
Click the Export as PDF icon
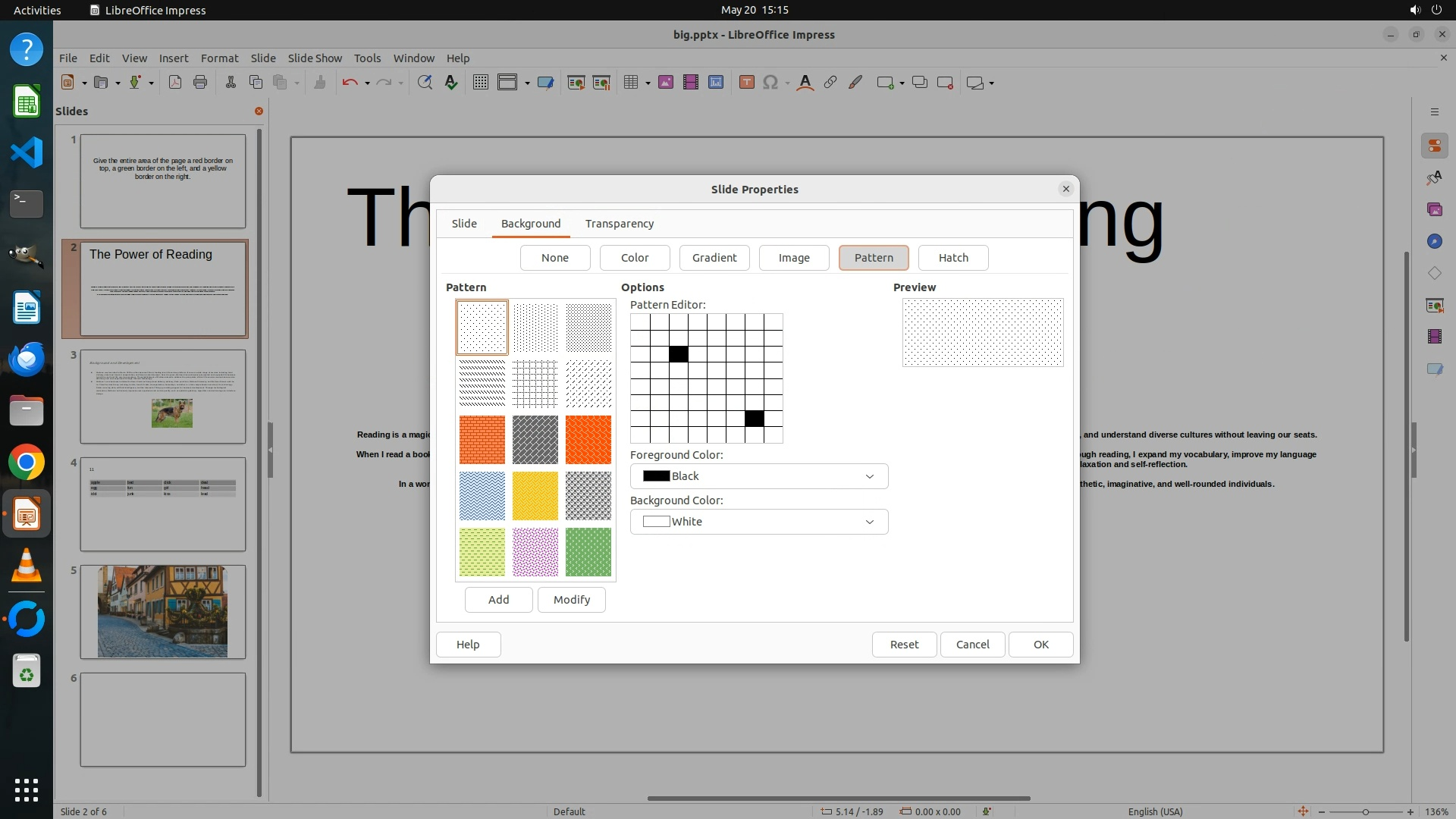175,83
